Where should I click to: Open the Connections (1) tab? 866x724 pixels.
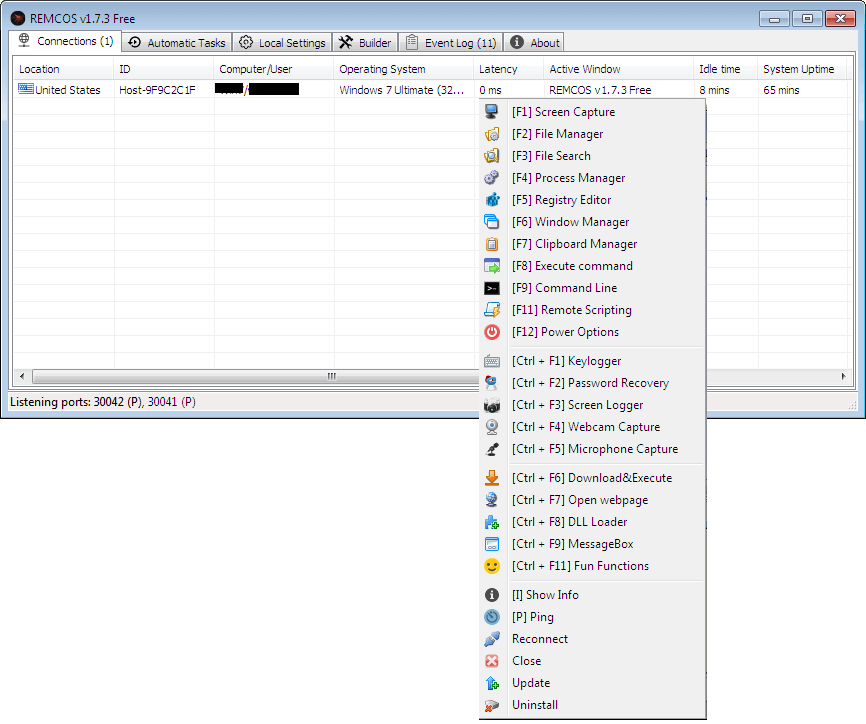click(65, 41)
